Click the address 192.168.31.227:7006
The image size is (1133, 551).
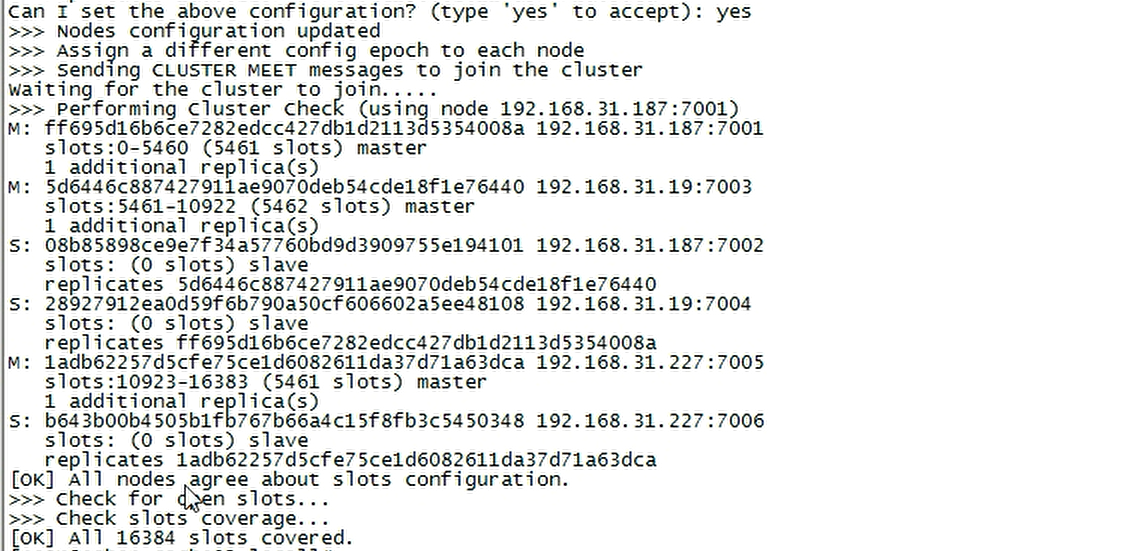pos(650,421)
